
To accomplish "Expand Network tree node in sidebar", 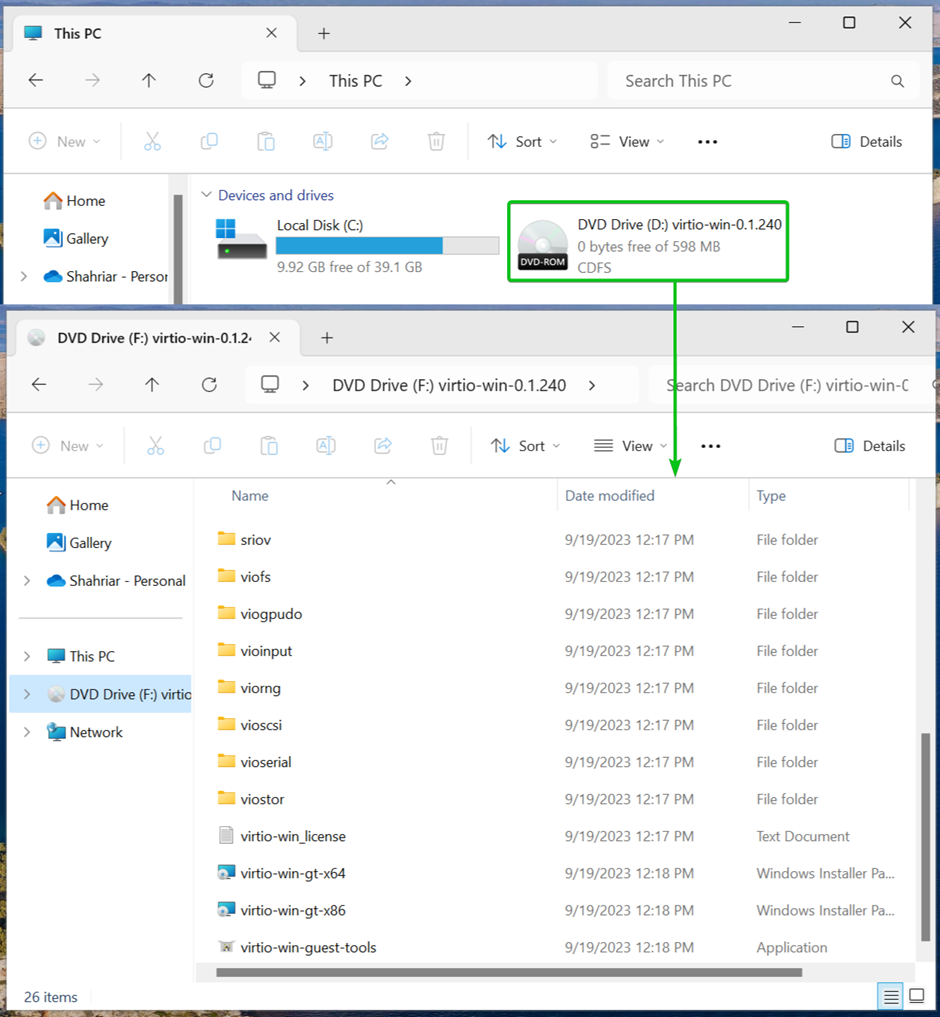I will [x=27, y=732].
